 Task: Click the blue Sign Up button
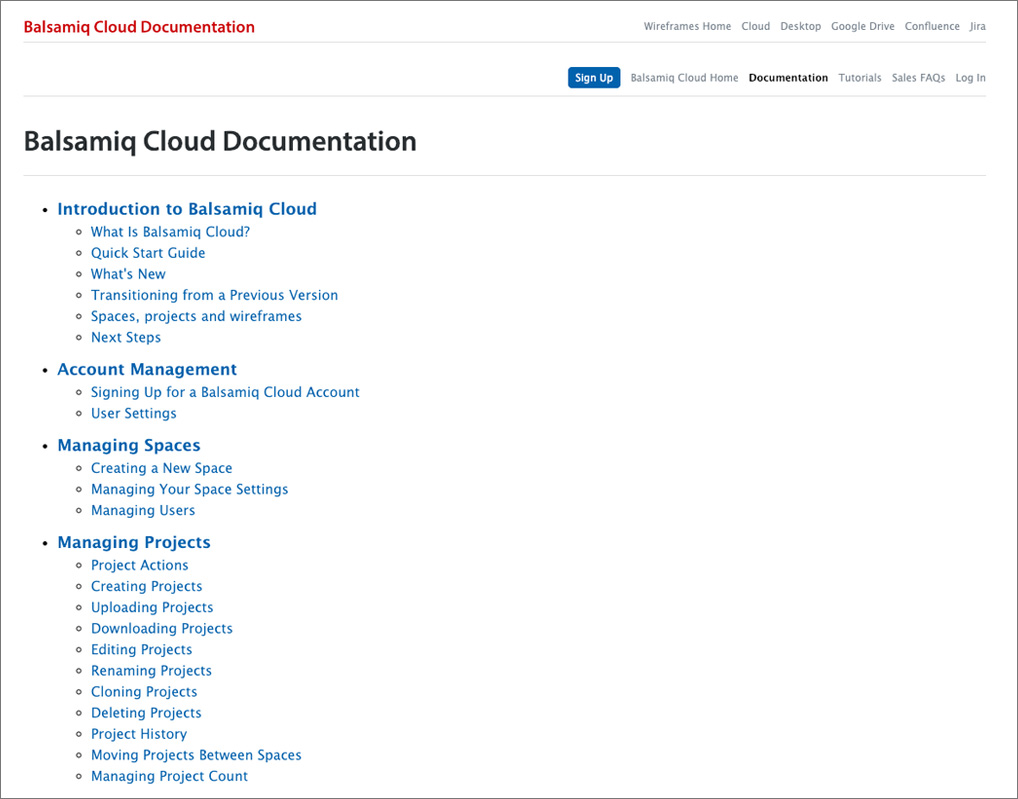(594, 78)
